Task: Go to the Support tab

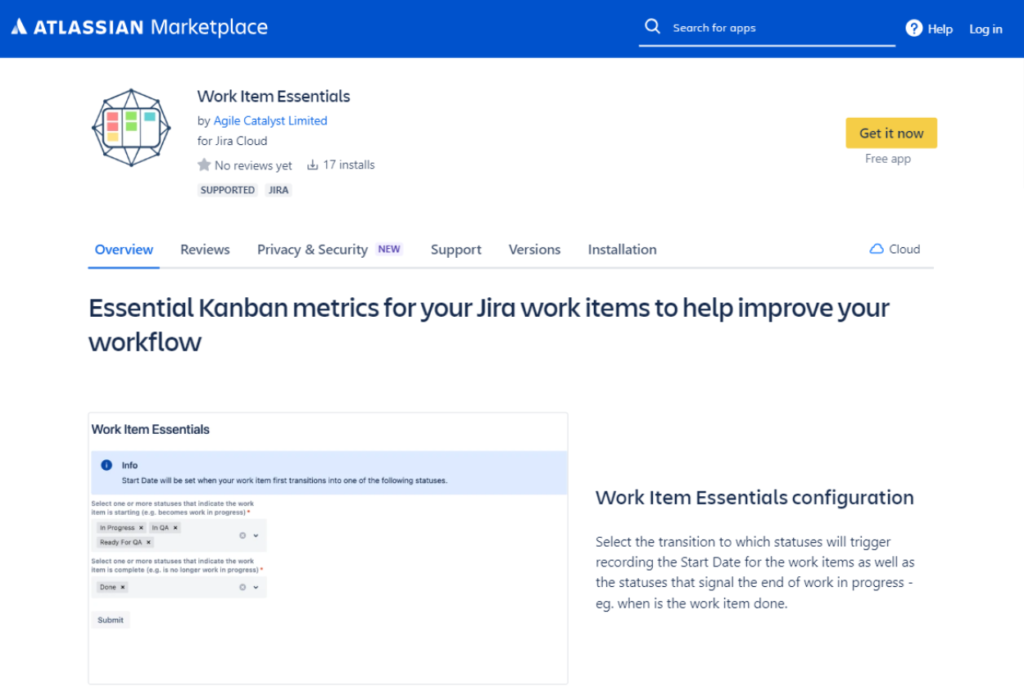Action: [456, 249]
